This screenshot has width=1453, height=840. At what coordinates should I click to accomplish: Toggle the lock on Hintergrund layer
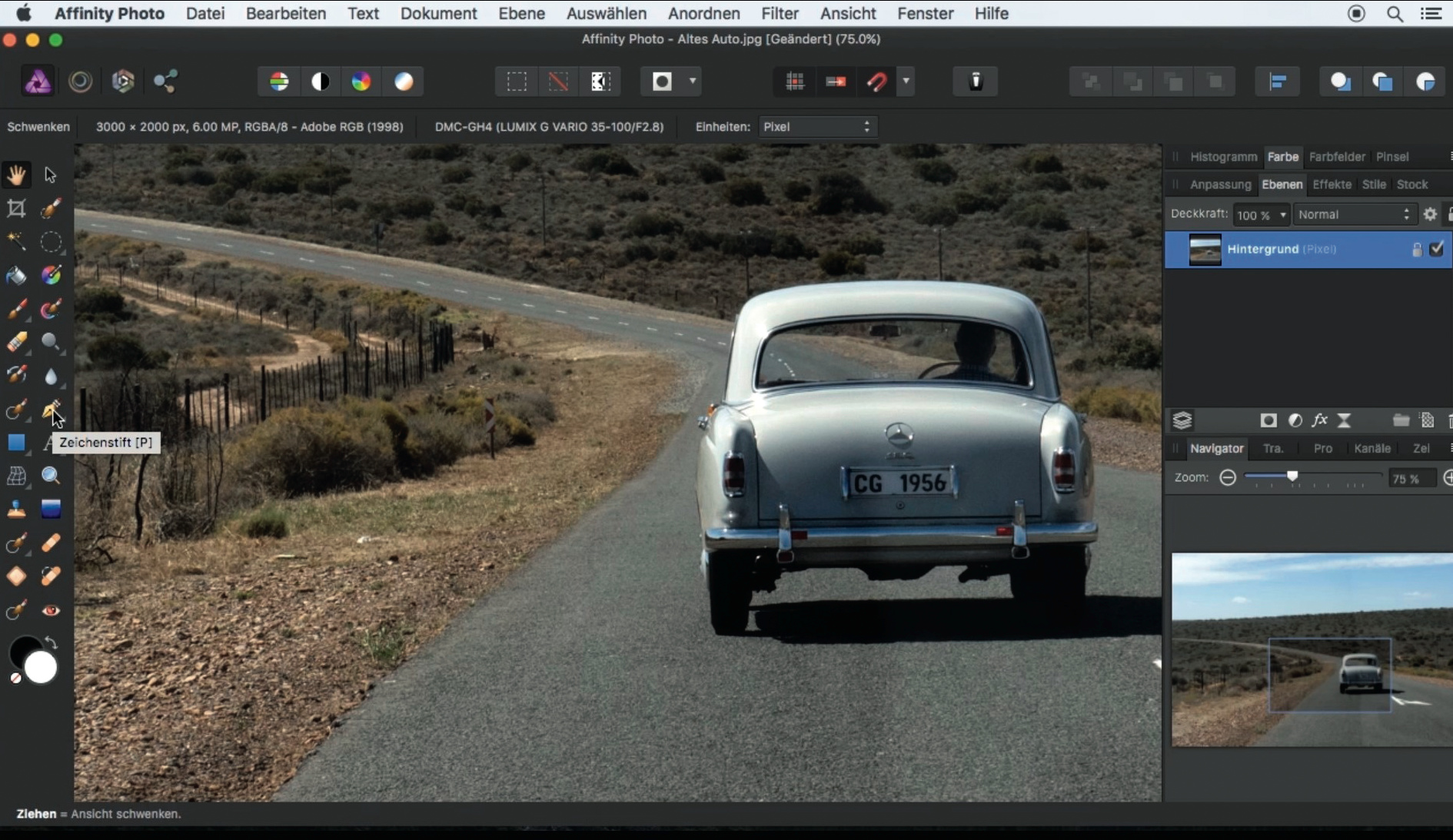[x=1416, y=250]
